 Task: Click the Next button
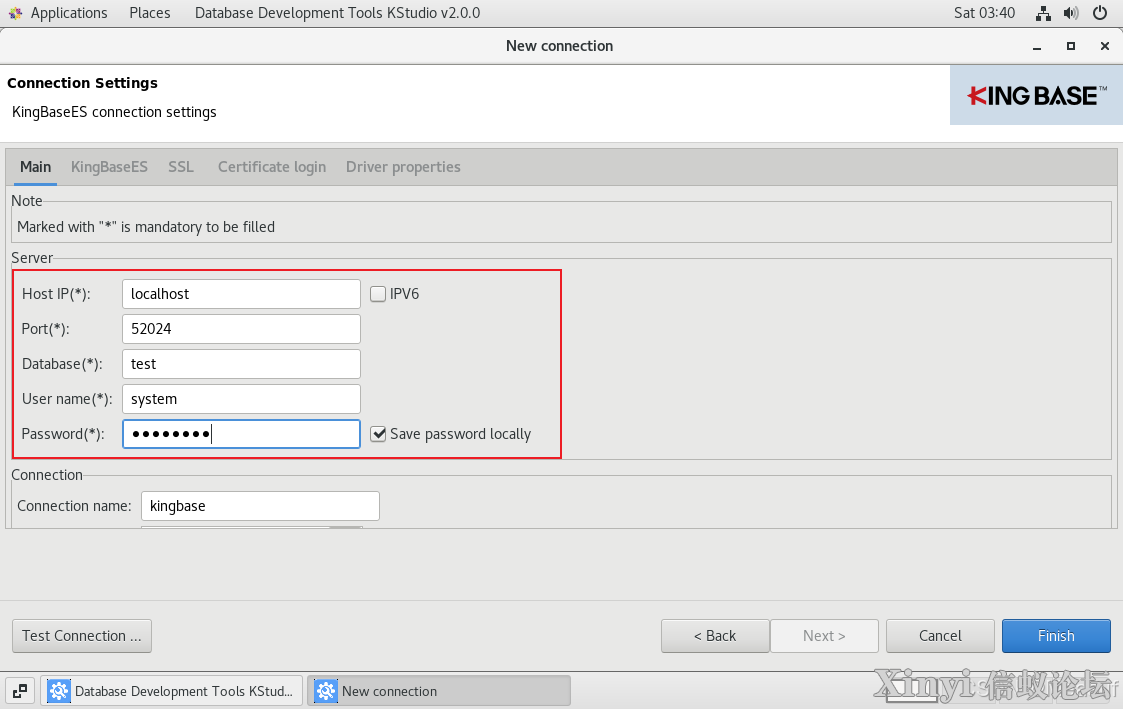(824, 636)
